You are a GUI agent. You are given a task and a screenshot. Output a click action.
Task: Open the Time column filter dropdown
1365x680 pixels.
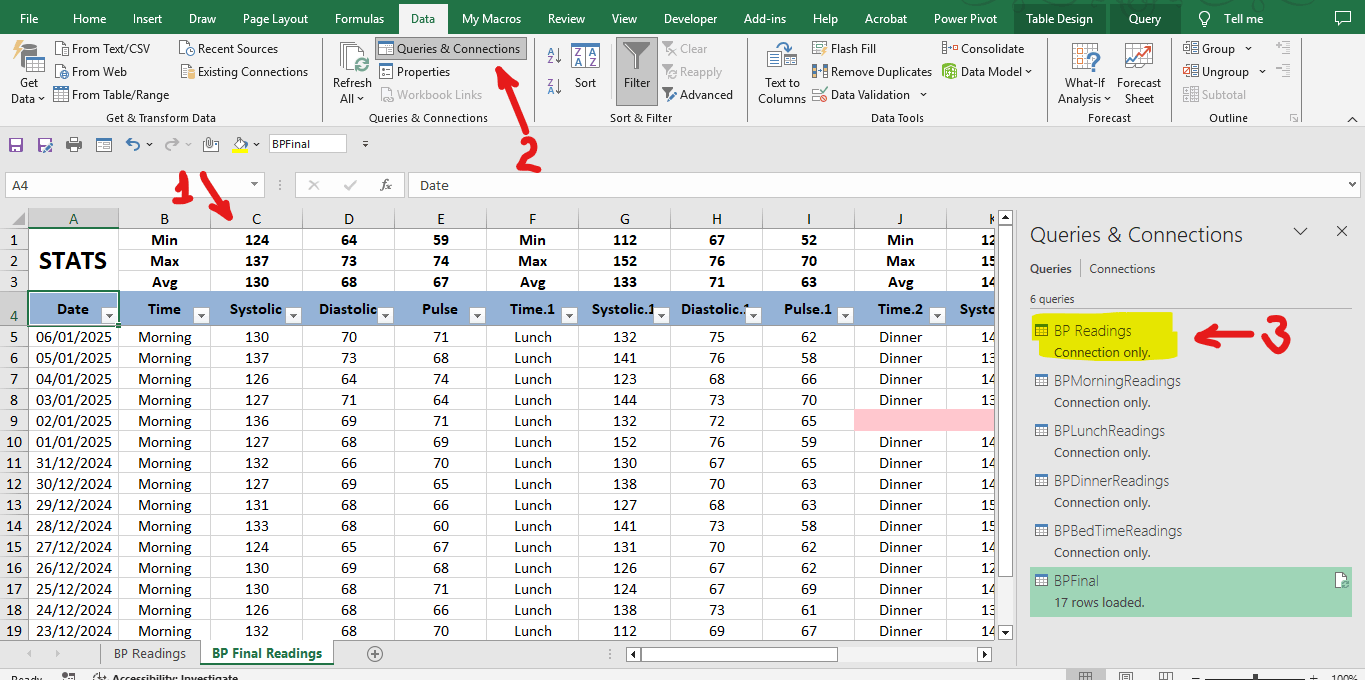201,315
